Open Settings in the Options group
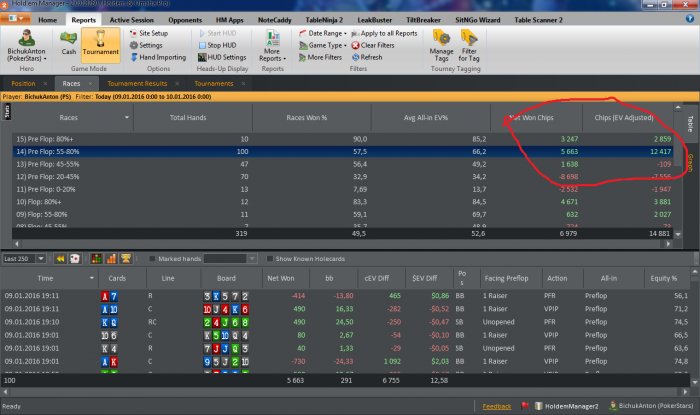The height and width of the screenshot is (415, 700). tap(146, 45)
